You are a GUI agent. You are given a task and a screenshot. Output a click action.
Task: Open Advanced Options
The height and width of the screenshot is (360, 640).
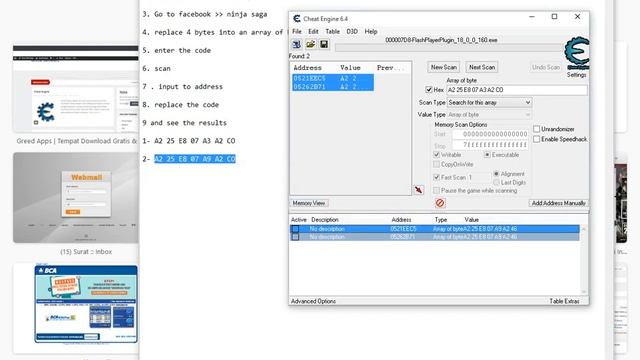pos(313,301)
